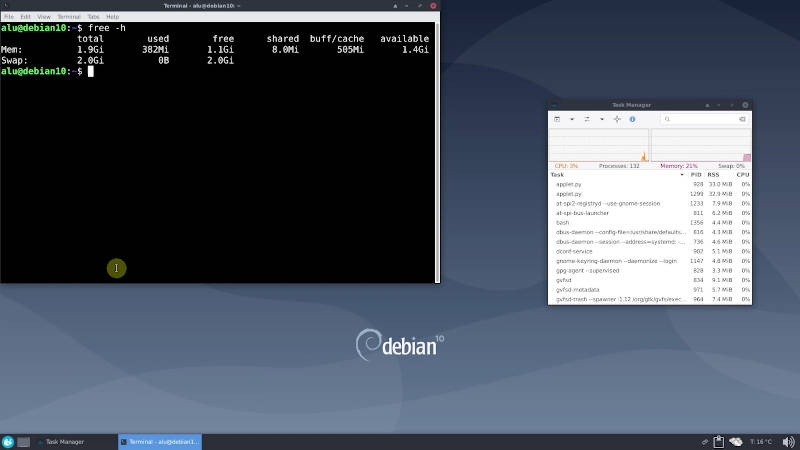Switch to Terminal window in taskbar
800x450 pixels.
[160, 442]
